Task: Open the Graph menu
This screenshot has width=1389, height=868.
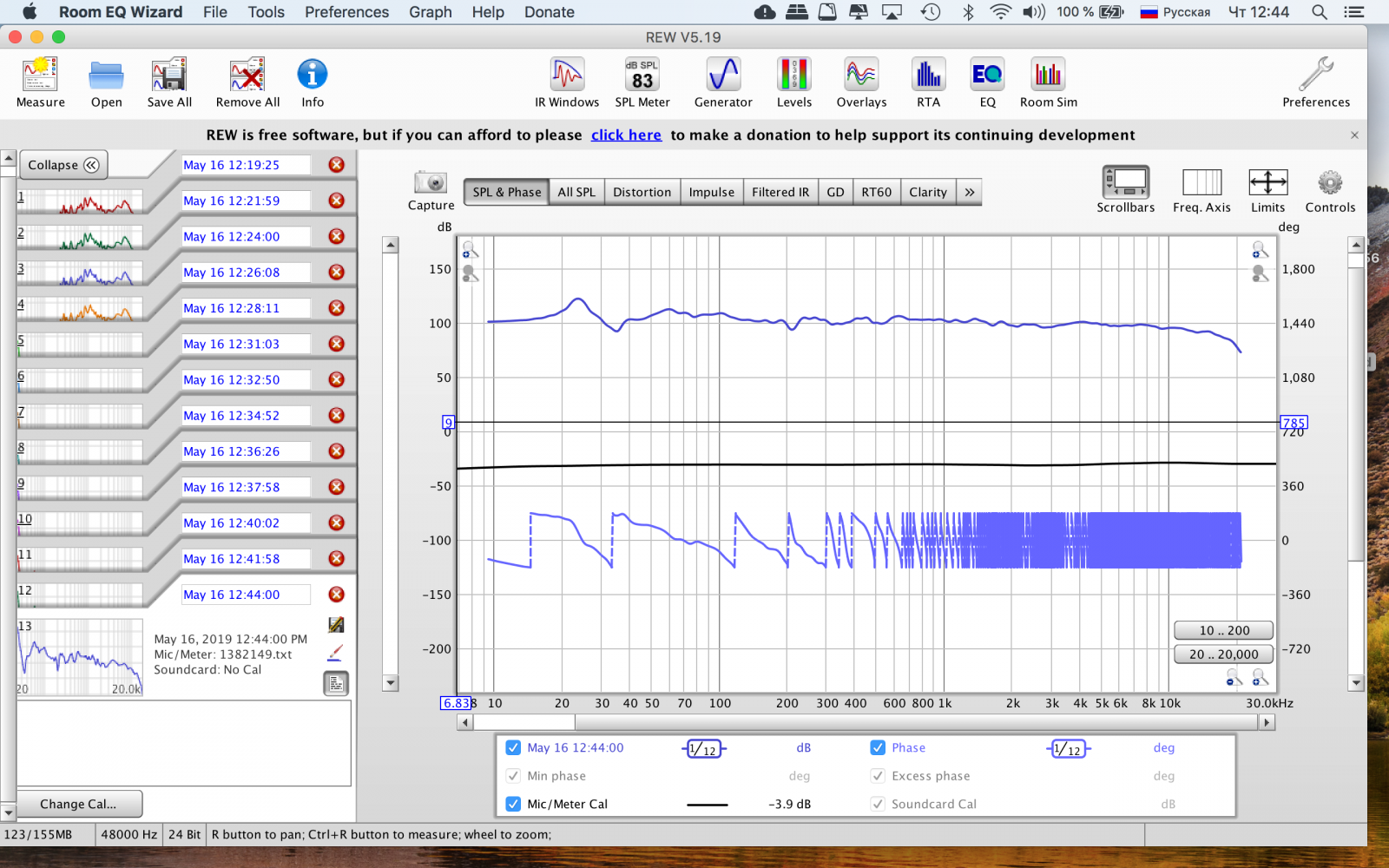Action: (430, 12)
